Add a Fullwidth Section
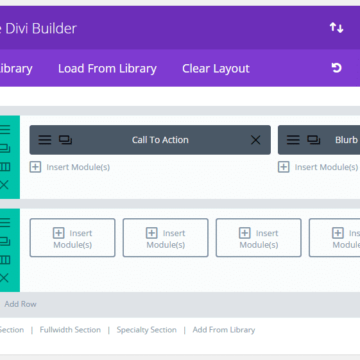The image size is (360, 360). [x=70, y=330]
